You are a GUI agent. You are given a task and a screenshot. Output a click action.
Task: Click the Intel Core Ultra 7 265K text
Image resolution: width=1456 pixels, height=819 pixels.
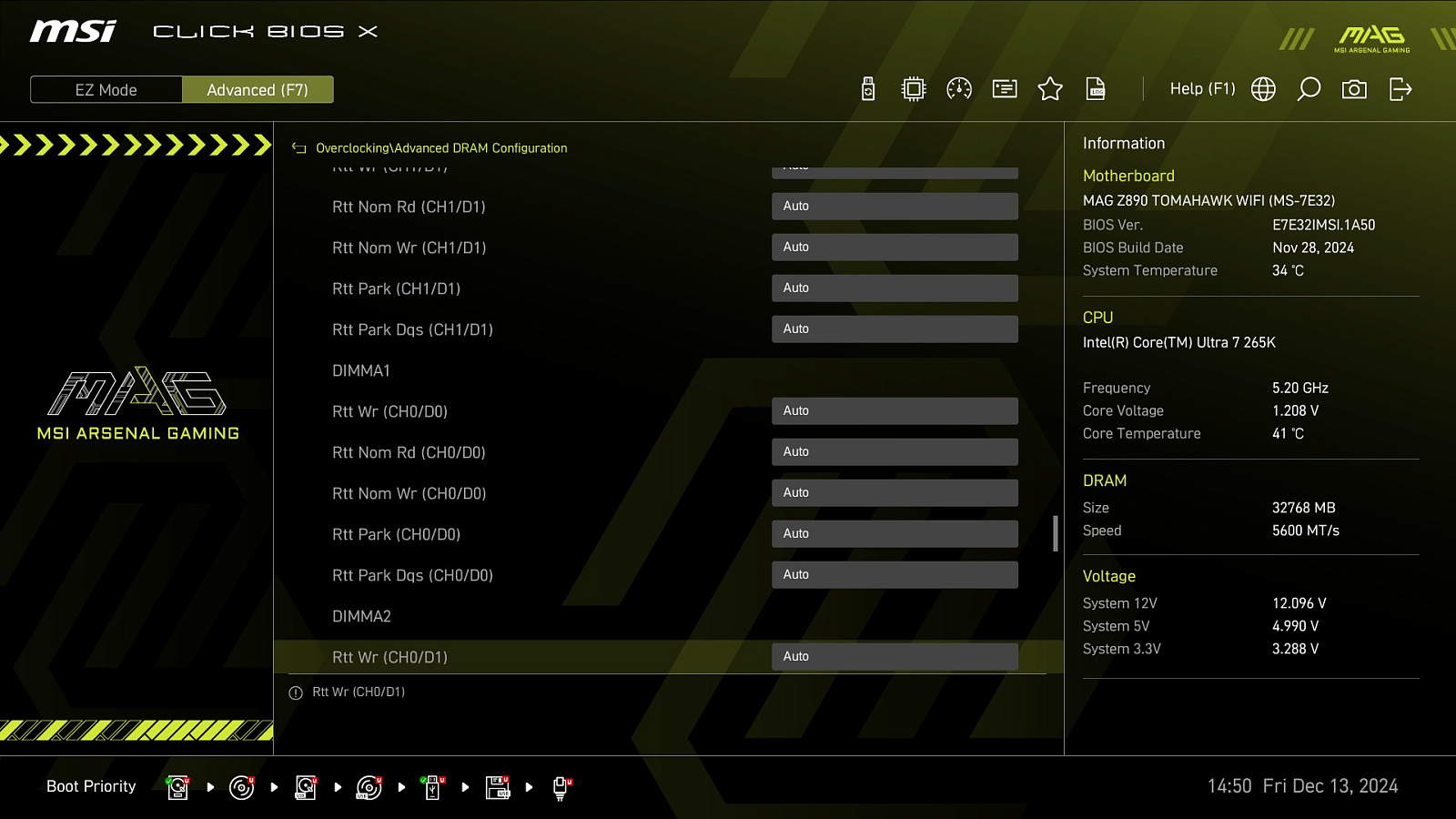1179,342
